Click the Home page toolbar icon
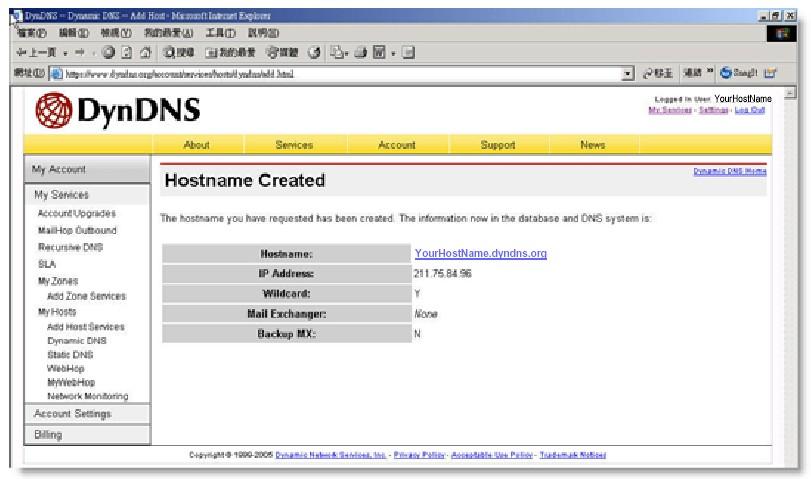 pos(145,52)
